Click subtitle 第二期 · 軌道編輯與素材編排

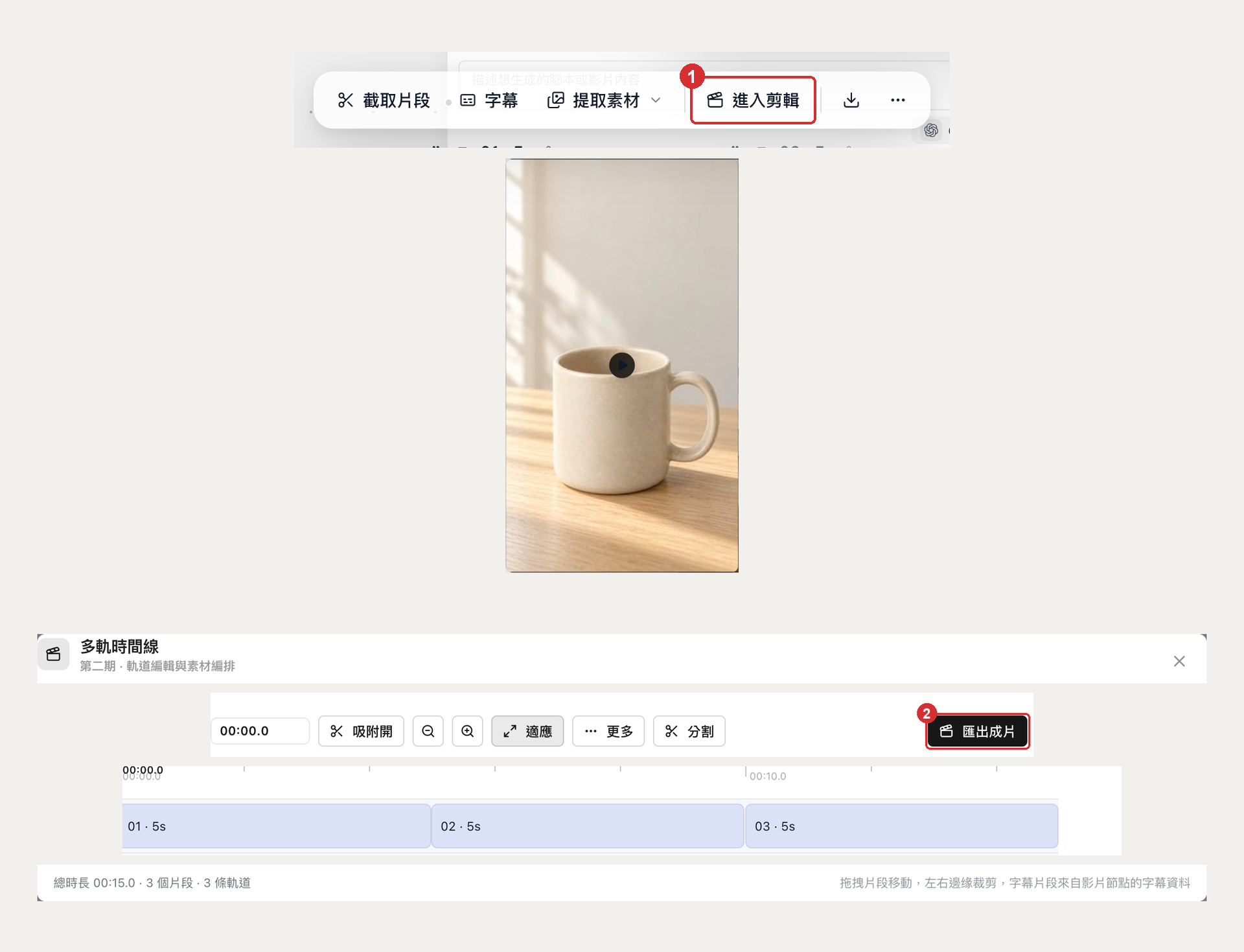tap(157, 666)
